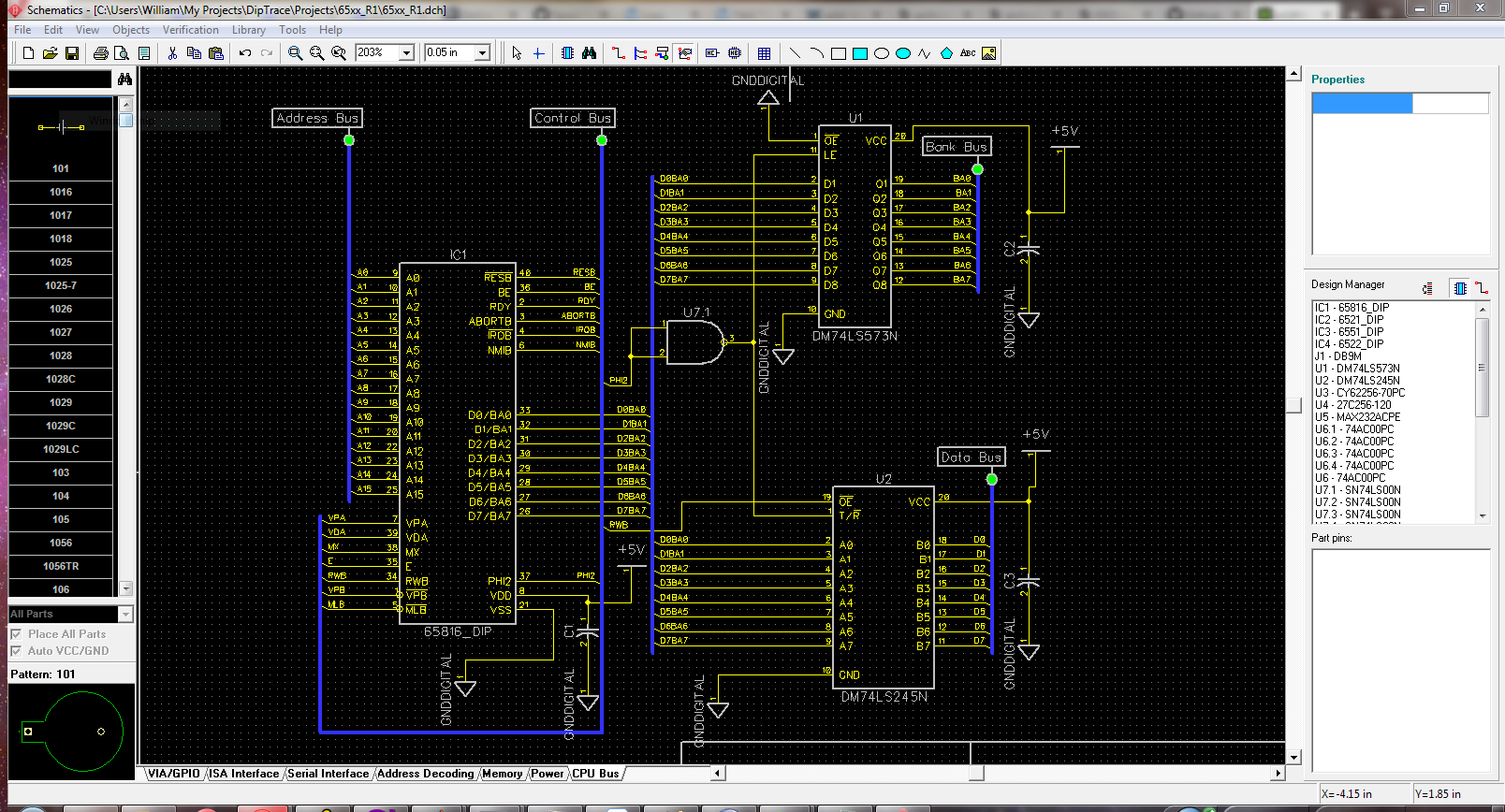Viewport: 1505px width, 812px height.
Task: Select the Place Bus tool
Action: [640, 53]
